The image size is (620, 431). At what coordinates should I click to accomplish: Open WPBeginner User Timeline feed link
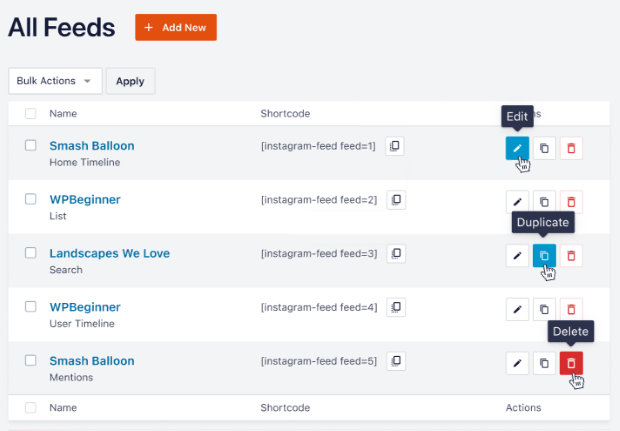coord(85,307)
